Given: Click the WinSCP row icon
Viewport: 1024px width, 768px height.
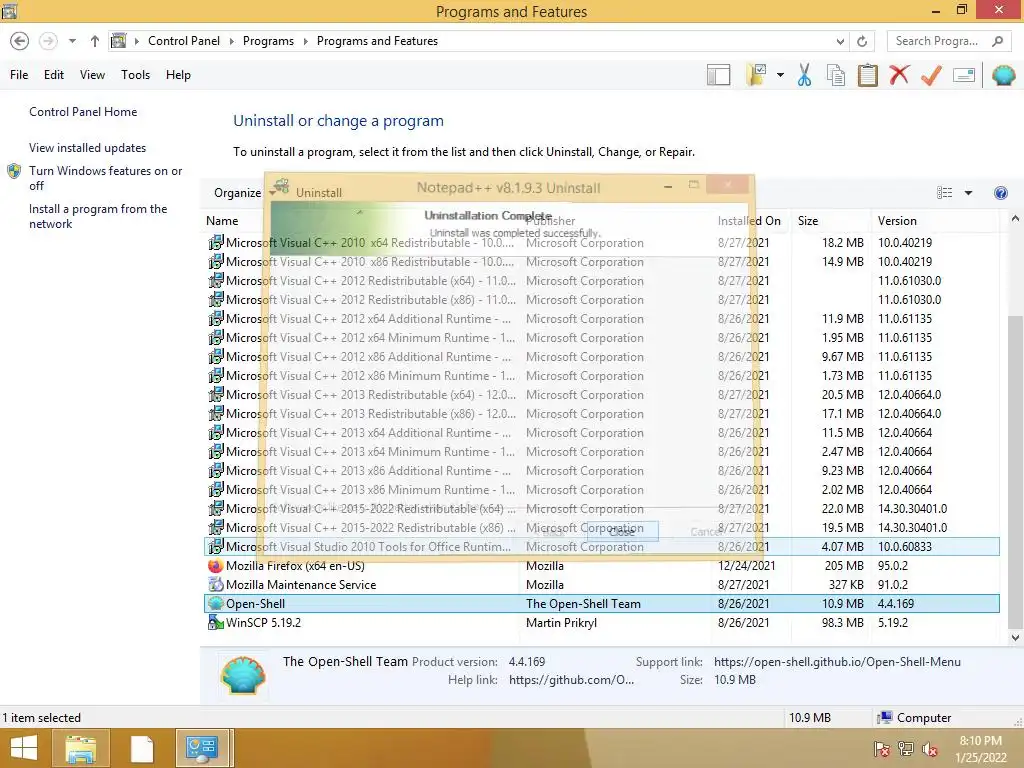Looking at the screenshot, I should point(216,622).
